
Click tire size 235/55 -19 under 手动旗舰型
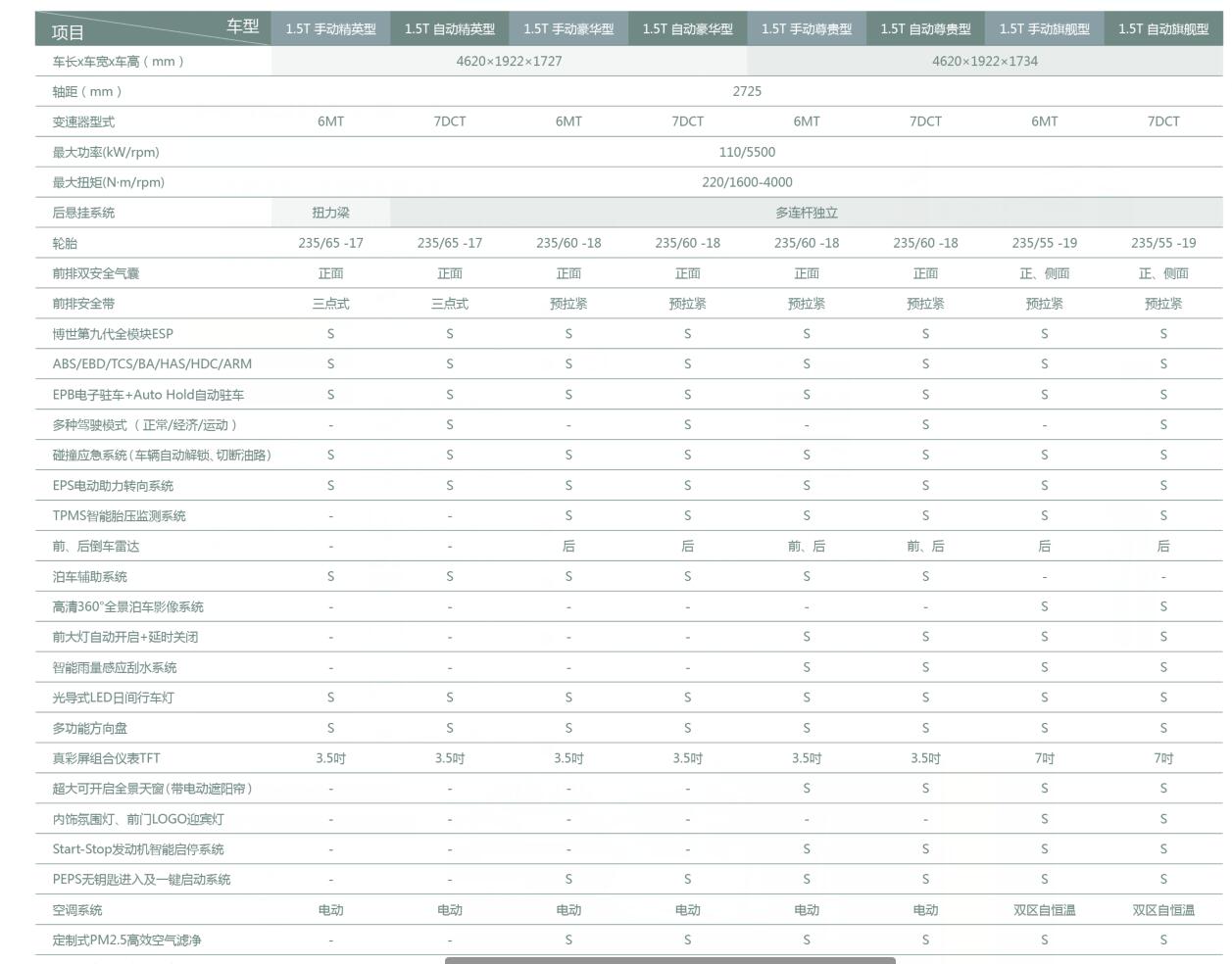[x=1045, y=243]
